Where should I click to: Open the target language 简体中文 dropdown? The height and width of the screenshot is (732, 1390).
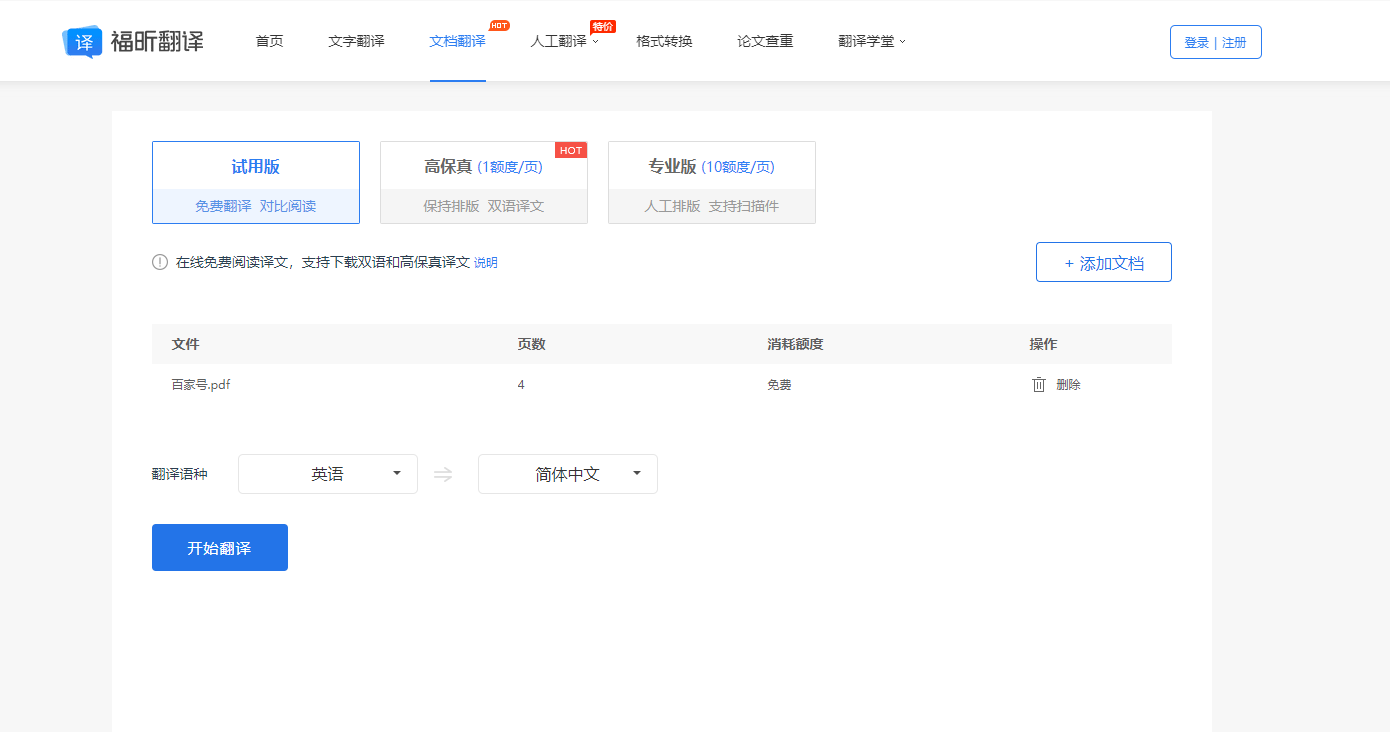click(x=568, y=474)
